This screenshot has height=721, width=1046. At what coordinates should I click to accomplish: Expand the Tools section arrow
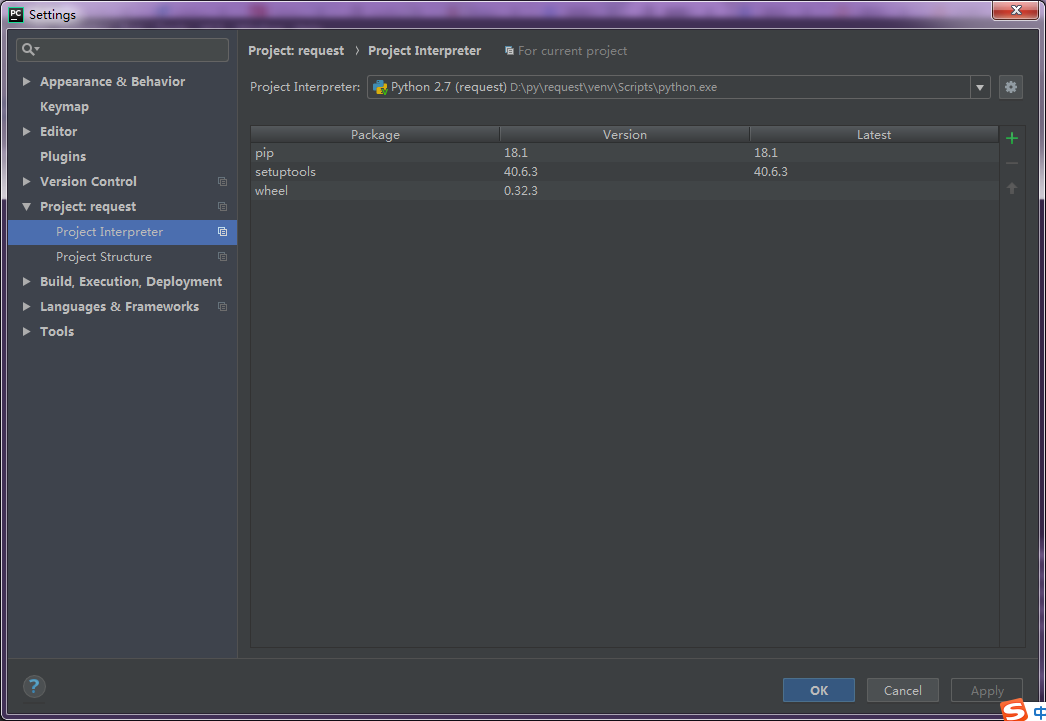tap(26, 331)
